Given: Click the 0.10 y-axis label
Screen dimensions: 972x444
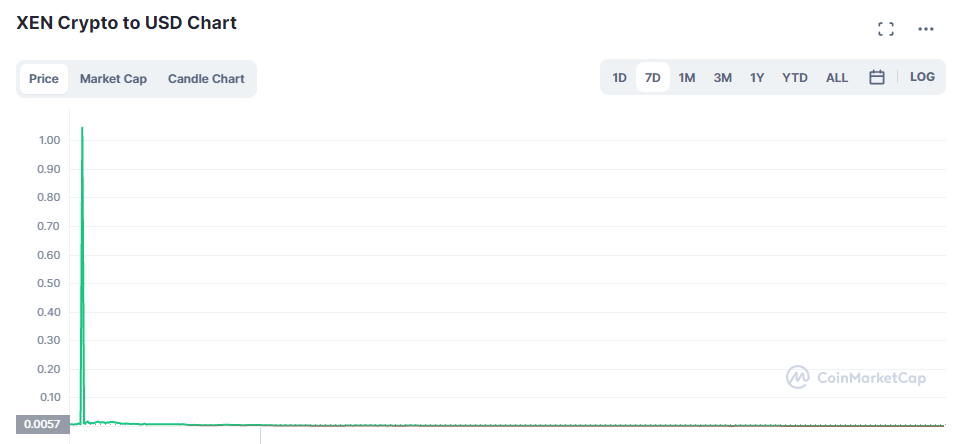Looking at the screenshot, I should point(49,397).
